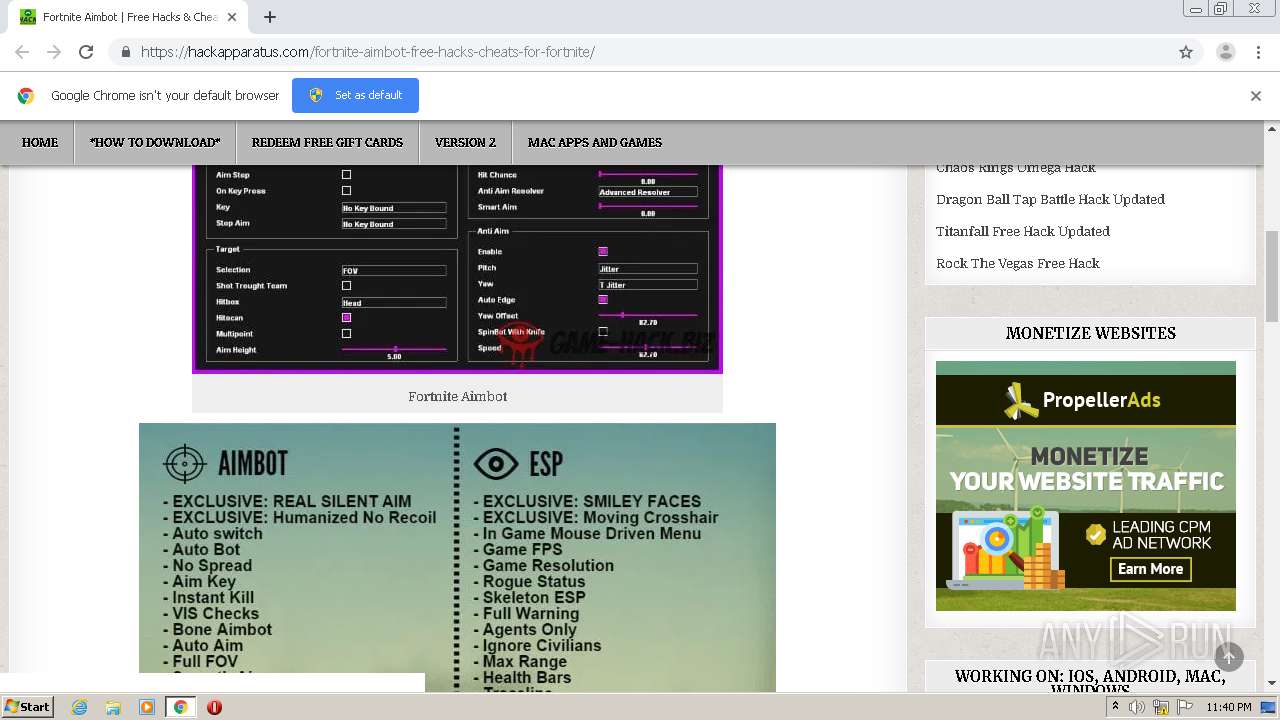Image resolution: width=1280 pixels, height=720 pixels.
Task: Click the Fortnite aimbot menu screenshot image
Action: (x=457, y=269)
